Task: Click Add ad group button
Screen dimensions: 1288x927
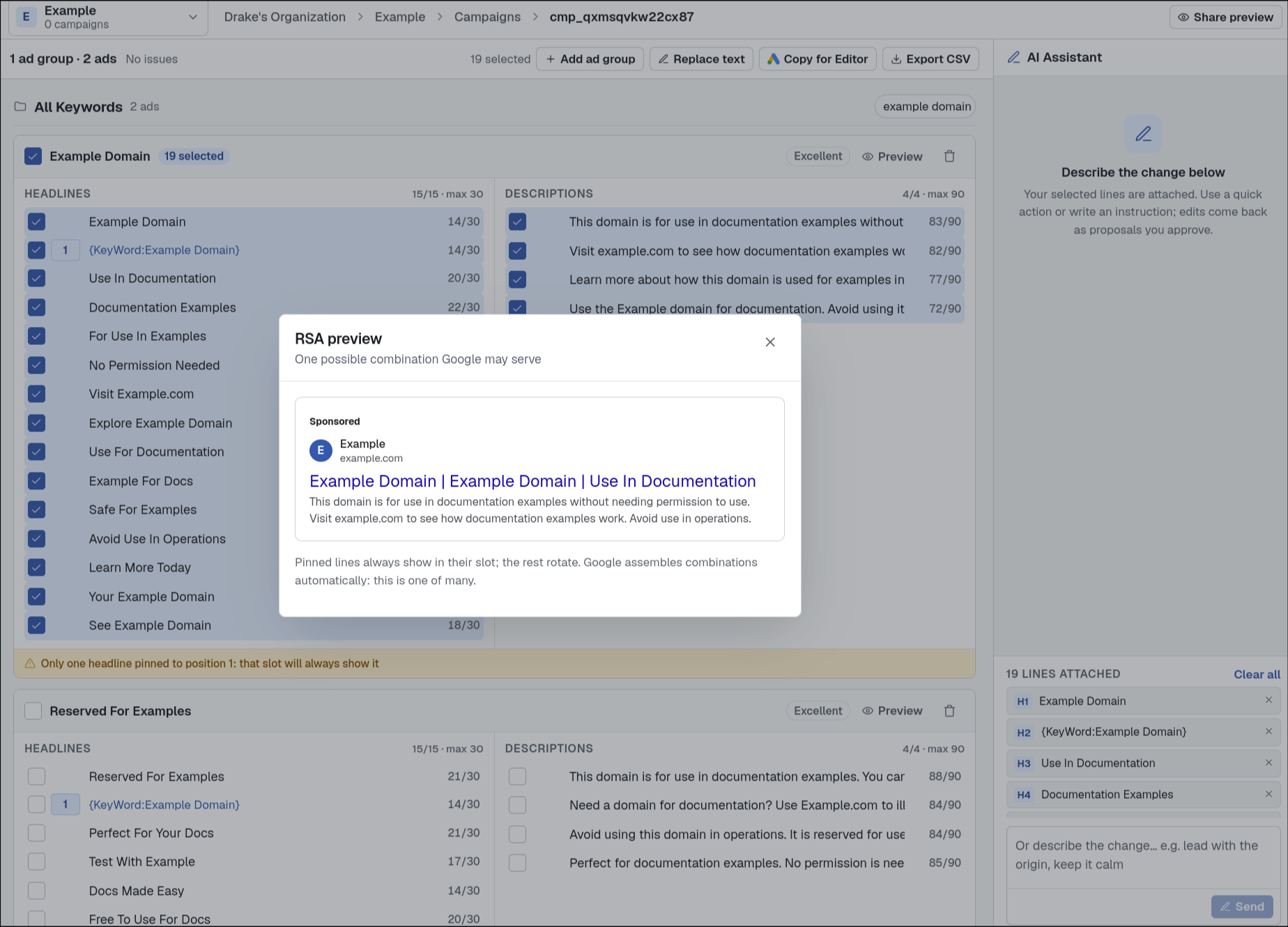Action: tap(590, 59)
